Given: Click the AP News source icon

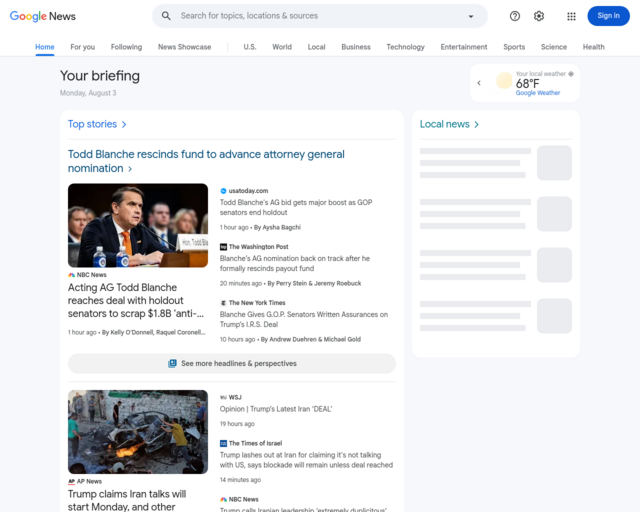Looking at the screenshot, I should pyautogui.click(x=71, y=481).
